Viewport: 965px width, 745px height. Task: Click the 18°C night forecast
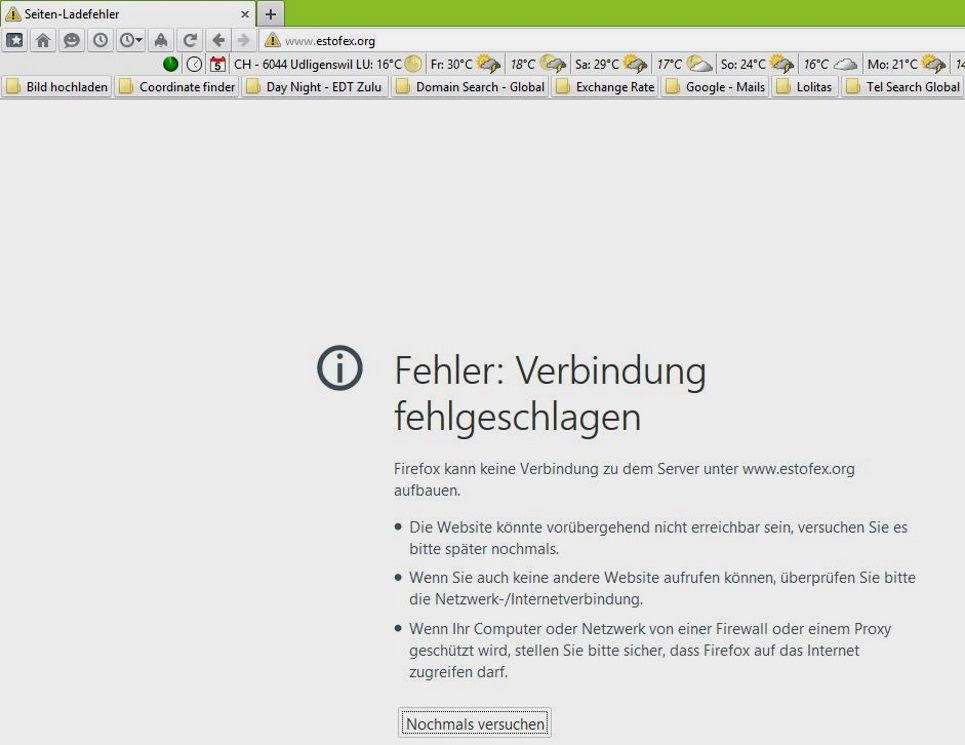[x=523, y=64]
